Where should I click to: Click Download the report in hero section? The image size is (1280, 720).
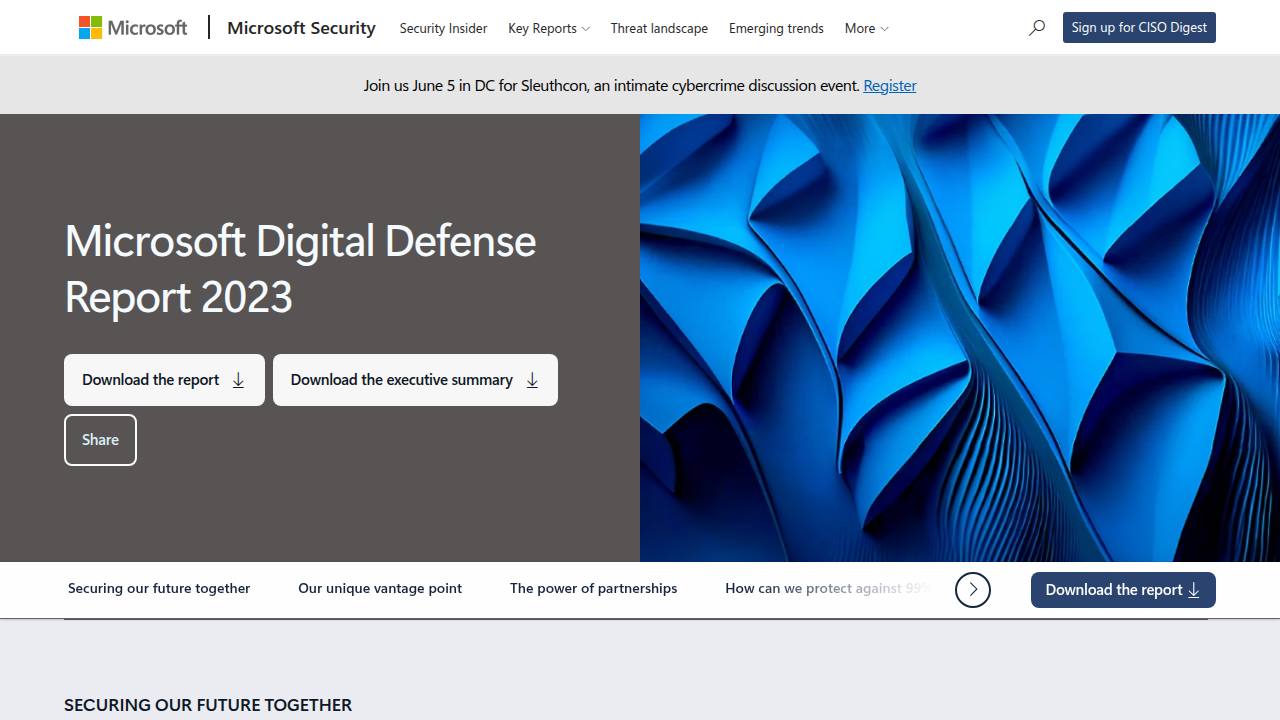(164, 380)
